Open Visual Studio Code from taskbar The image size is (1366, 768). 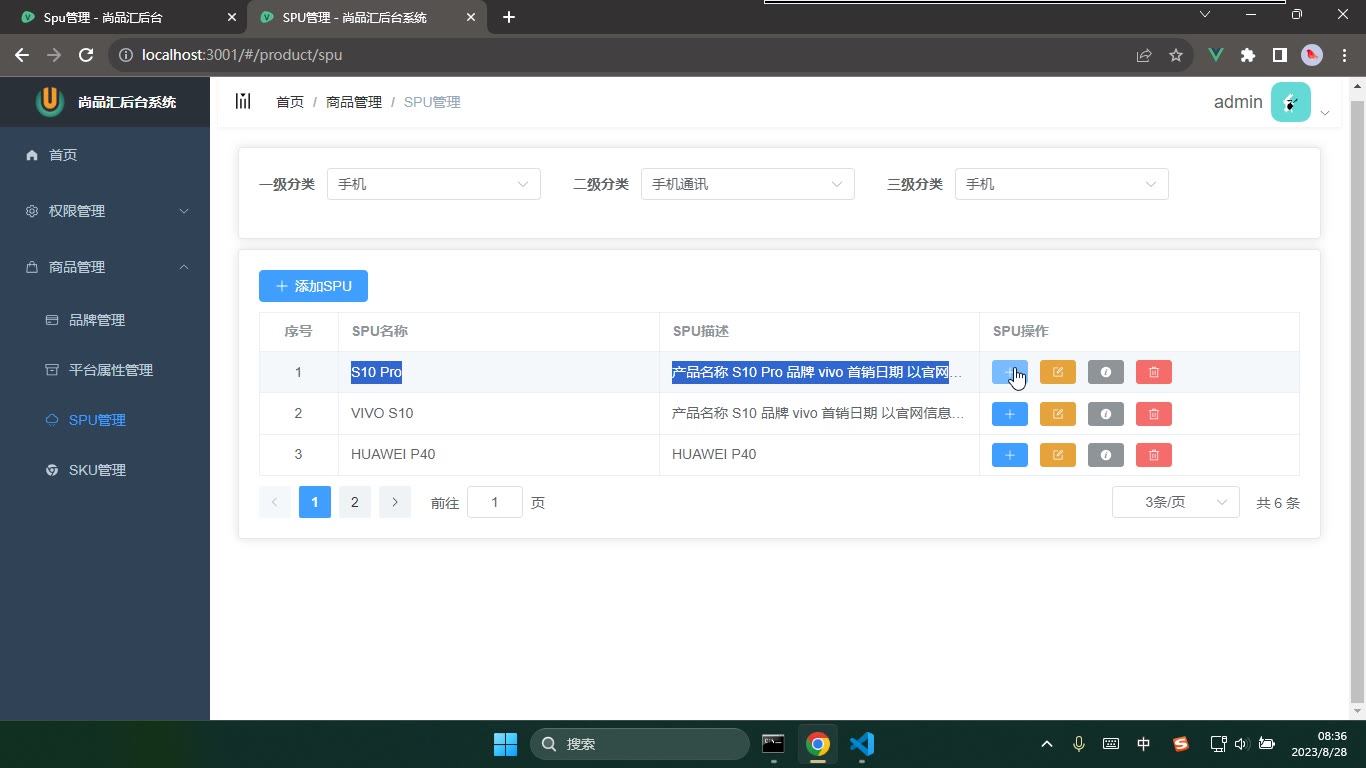(862, 744)
